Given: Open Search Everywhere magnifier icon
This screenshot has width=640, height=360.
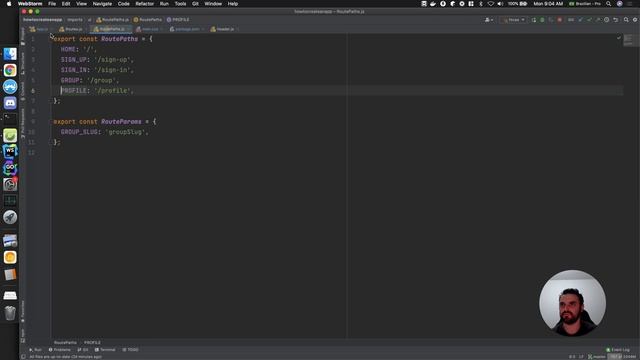Looking at the screenshot, I should 626,20.
